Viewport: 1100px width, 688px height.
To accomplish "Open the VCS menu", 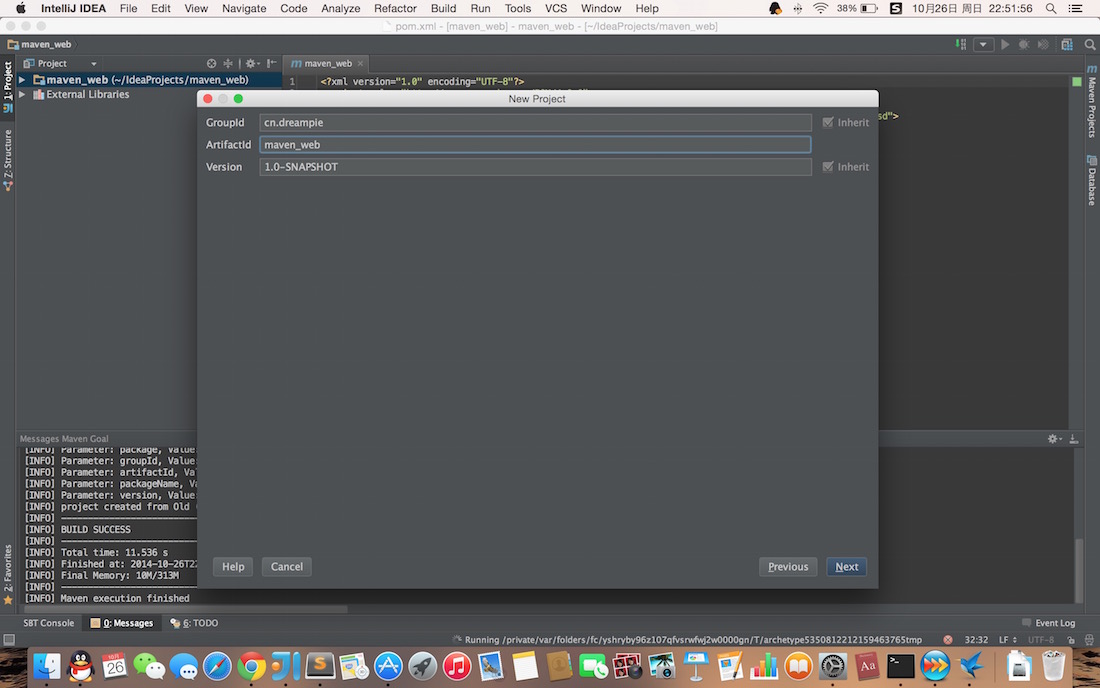I will [x=556, y=8].
